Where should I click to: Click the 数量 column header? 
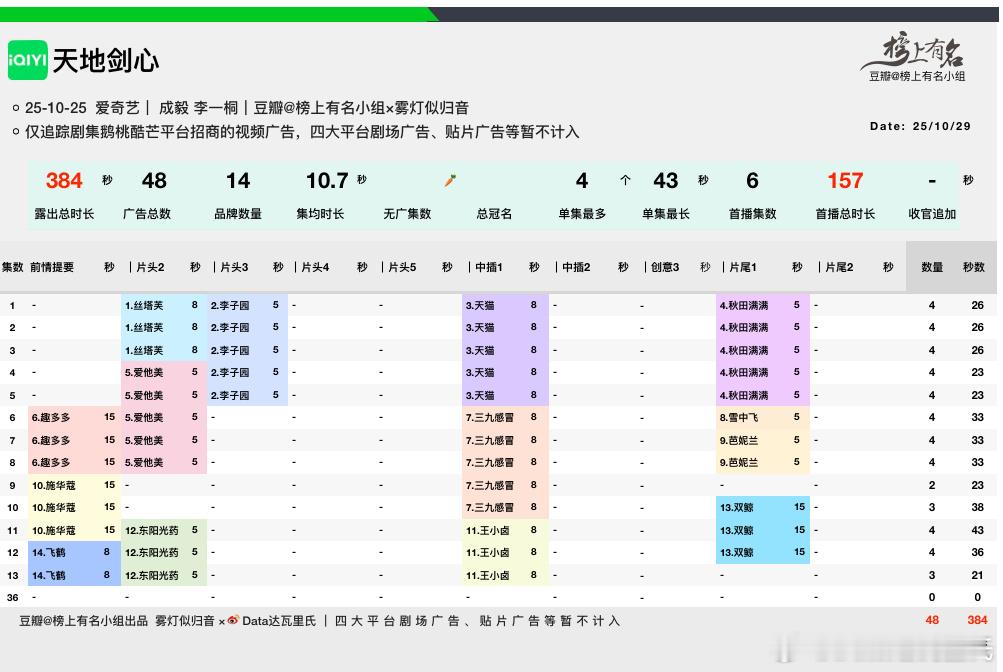932,267
